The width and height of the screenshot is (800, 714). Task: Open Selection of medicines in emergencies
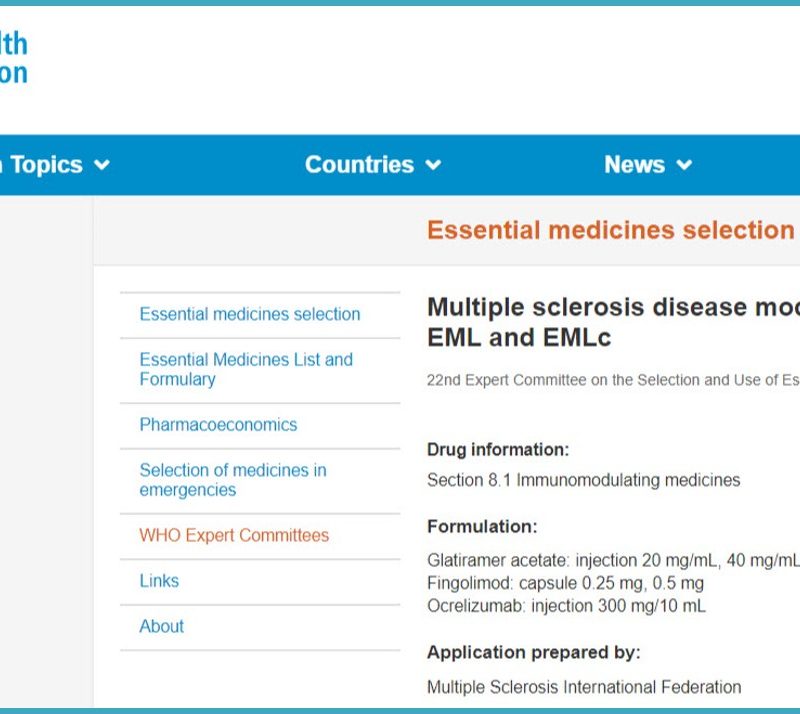pyautogui.click(x=233, y=480)
